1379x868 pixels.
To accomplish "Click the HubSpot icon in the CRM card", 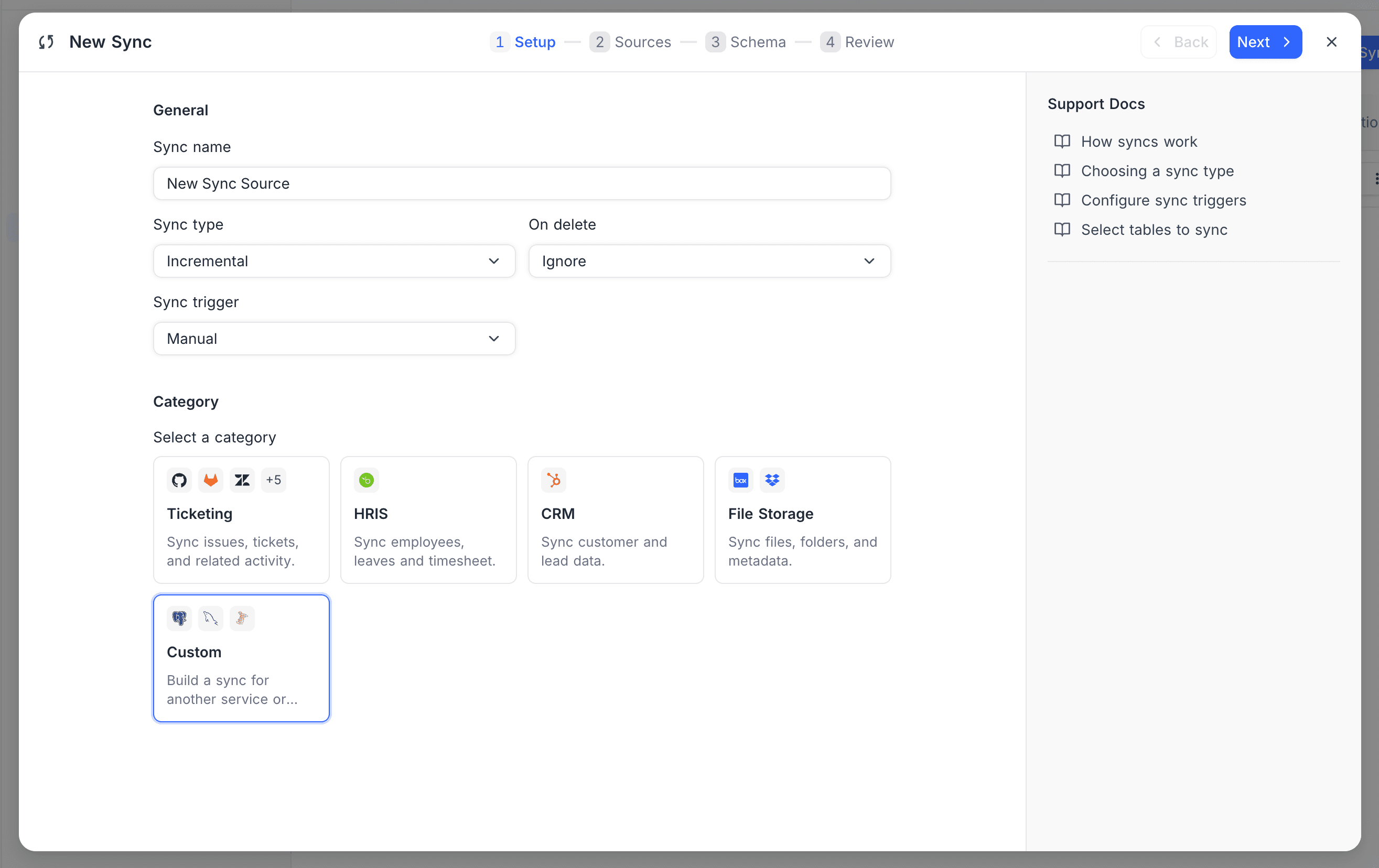I will tap(554, 480).
